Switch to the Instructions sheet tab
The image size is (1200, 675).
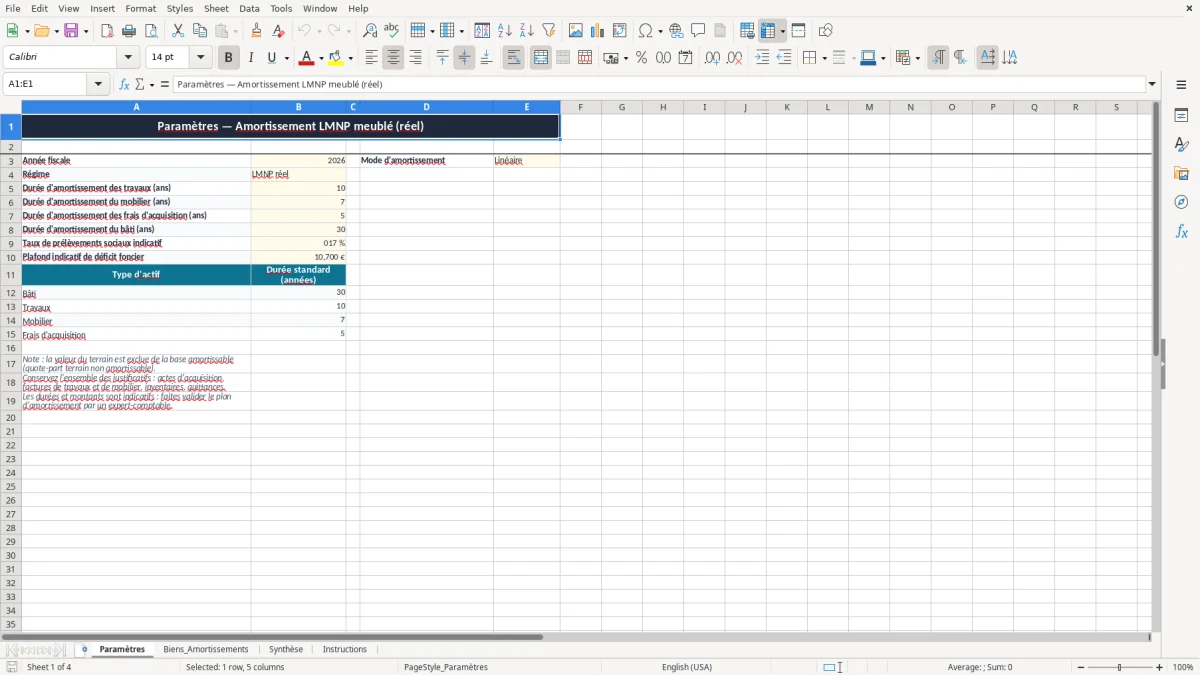click(x=345, y=649)
